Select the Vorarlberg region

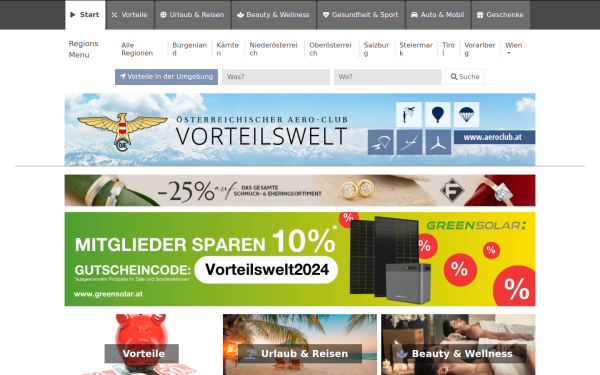(479, 49)
